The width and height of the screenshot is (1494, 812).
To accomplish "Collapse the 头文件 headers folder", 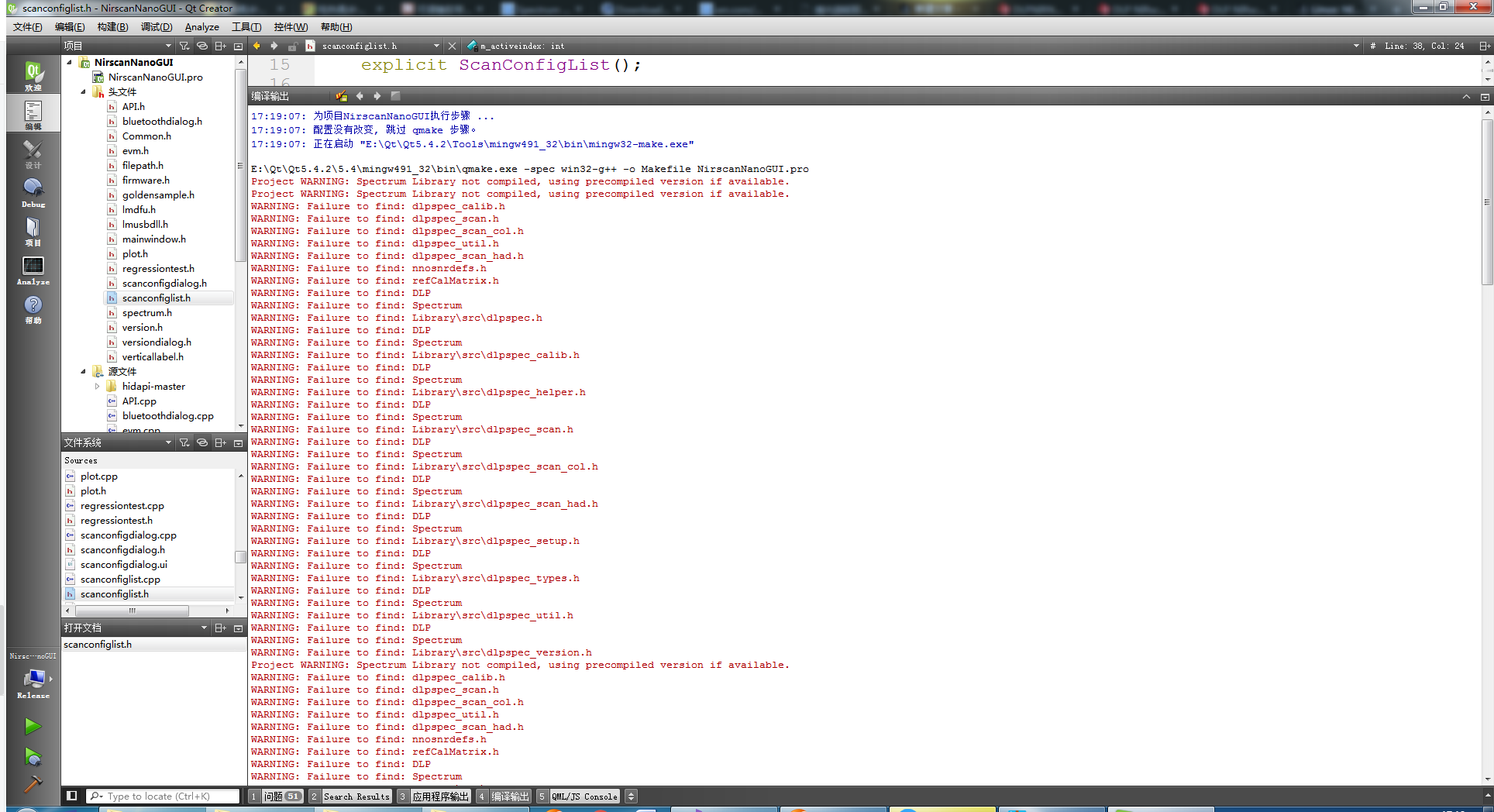I will 84,91.
